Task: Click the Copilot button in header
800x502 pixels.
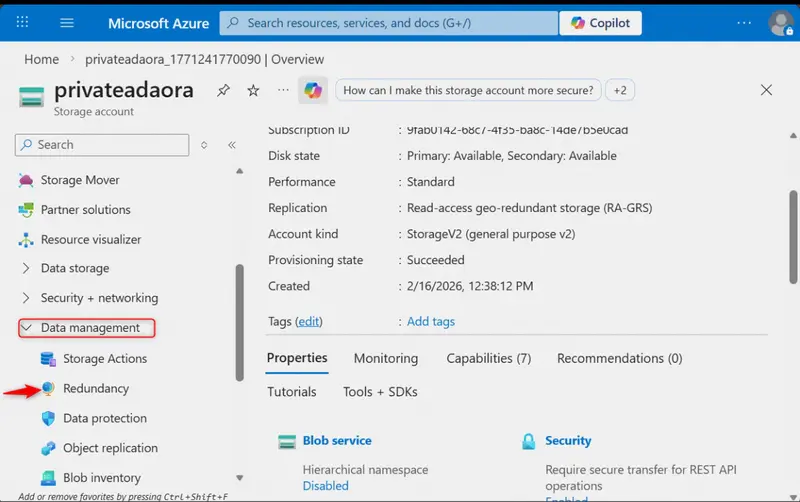Action: coord(601,23)
